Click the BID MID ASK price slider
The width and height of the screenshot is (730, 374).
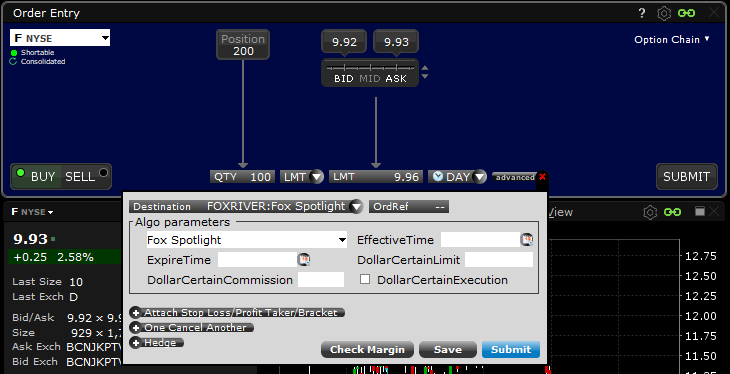(370, 72)
